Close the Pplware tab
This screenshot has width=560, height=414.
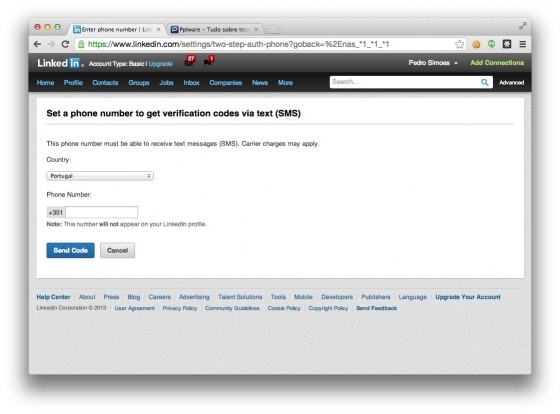click(256, 30)
